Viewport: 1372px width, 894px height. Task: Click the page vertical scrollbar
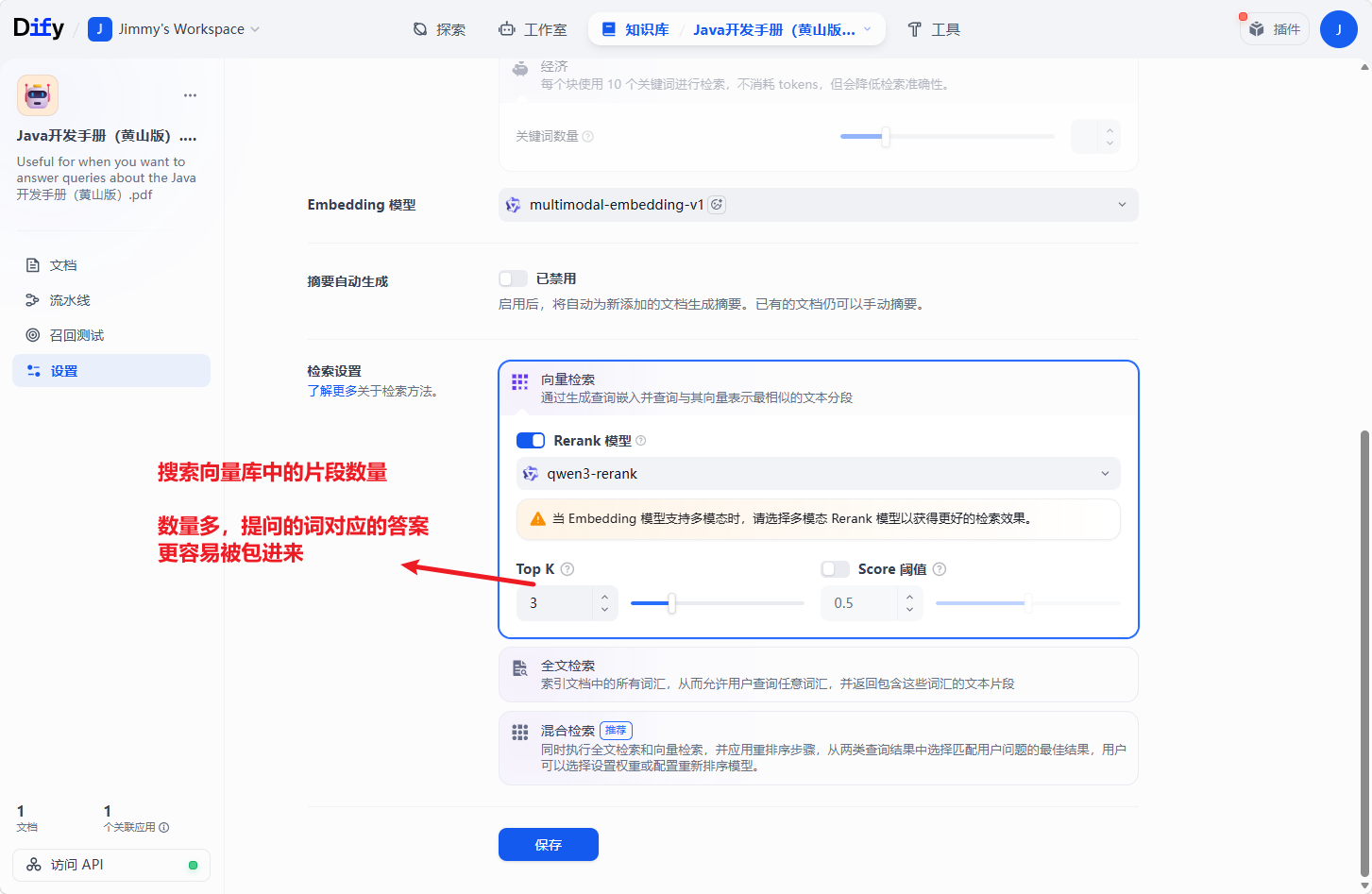click(1364, 653)
